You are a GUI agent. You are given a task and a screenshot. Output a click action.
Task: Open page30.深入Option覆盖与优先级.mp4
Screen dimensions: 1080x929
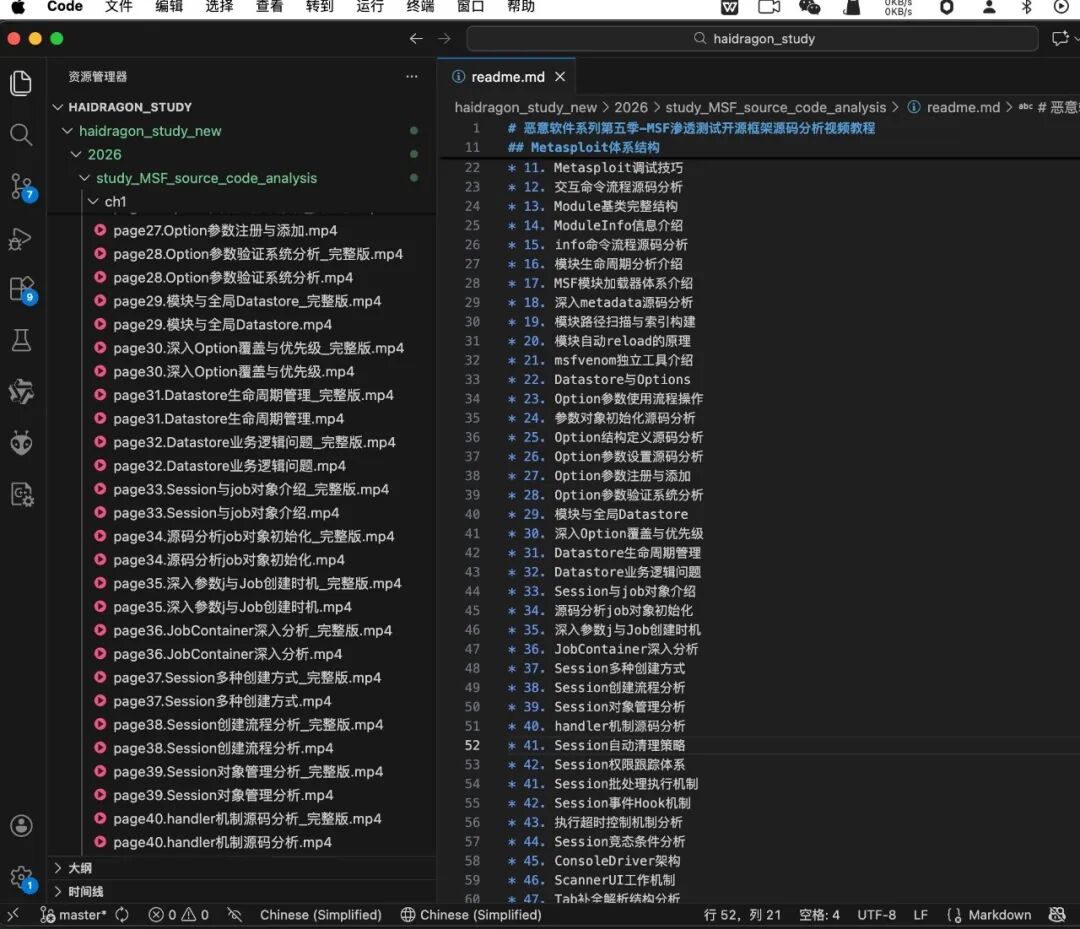[233, 371]
